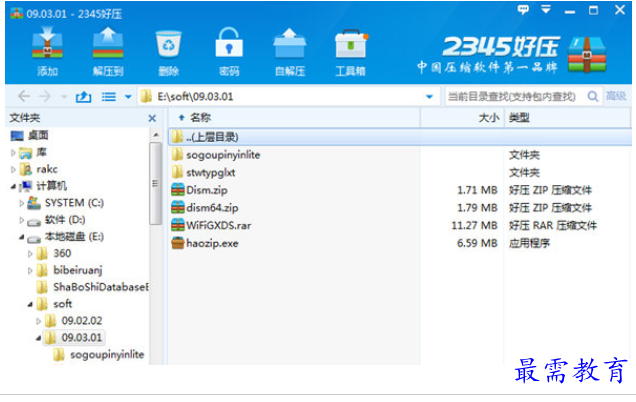Viewport: 636px width, 402px height.
Task: Collapse the soft folder node
Action: 30,304
